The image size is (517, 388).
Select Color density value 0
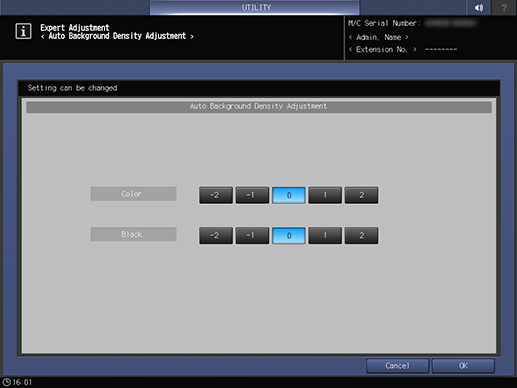[289, 195]
